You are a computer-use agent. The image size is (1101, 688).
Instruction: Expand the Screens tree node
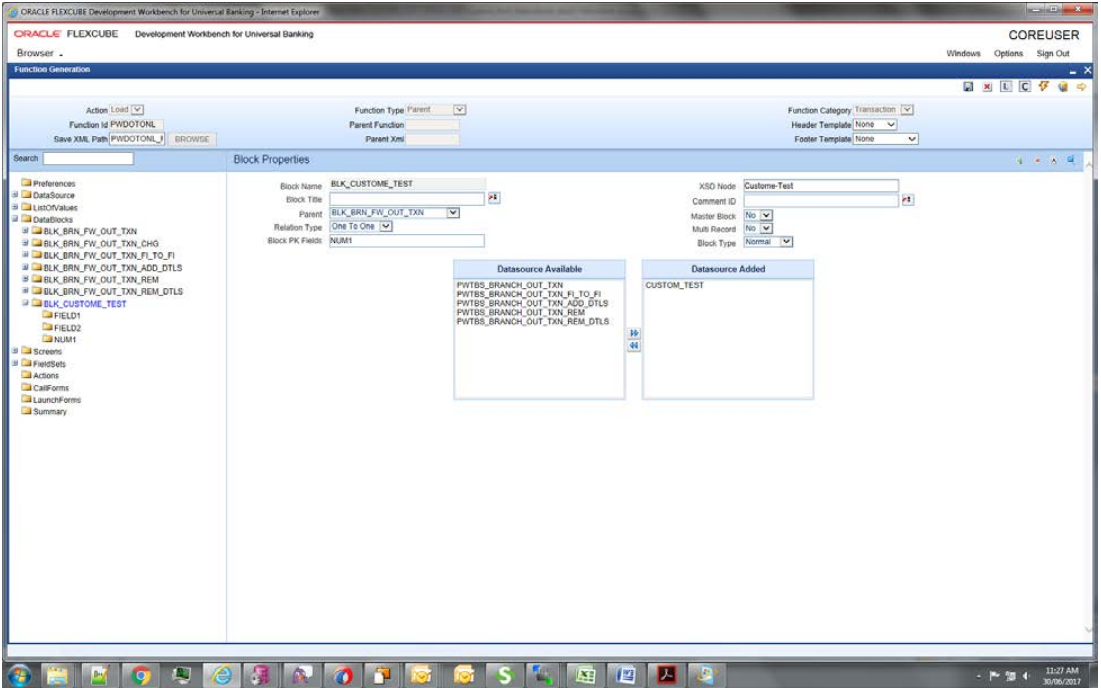point(15,350)
